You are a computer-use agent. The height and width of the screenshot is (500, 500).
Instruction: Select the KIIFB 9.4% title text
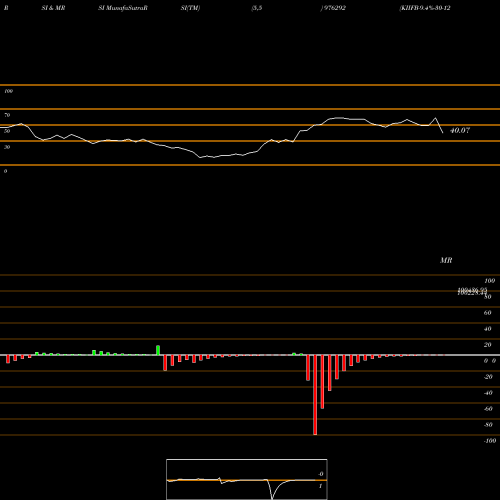[425, 8]
